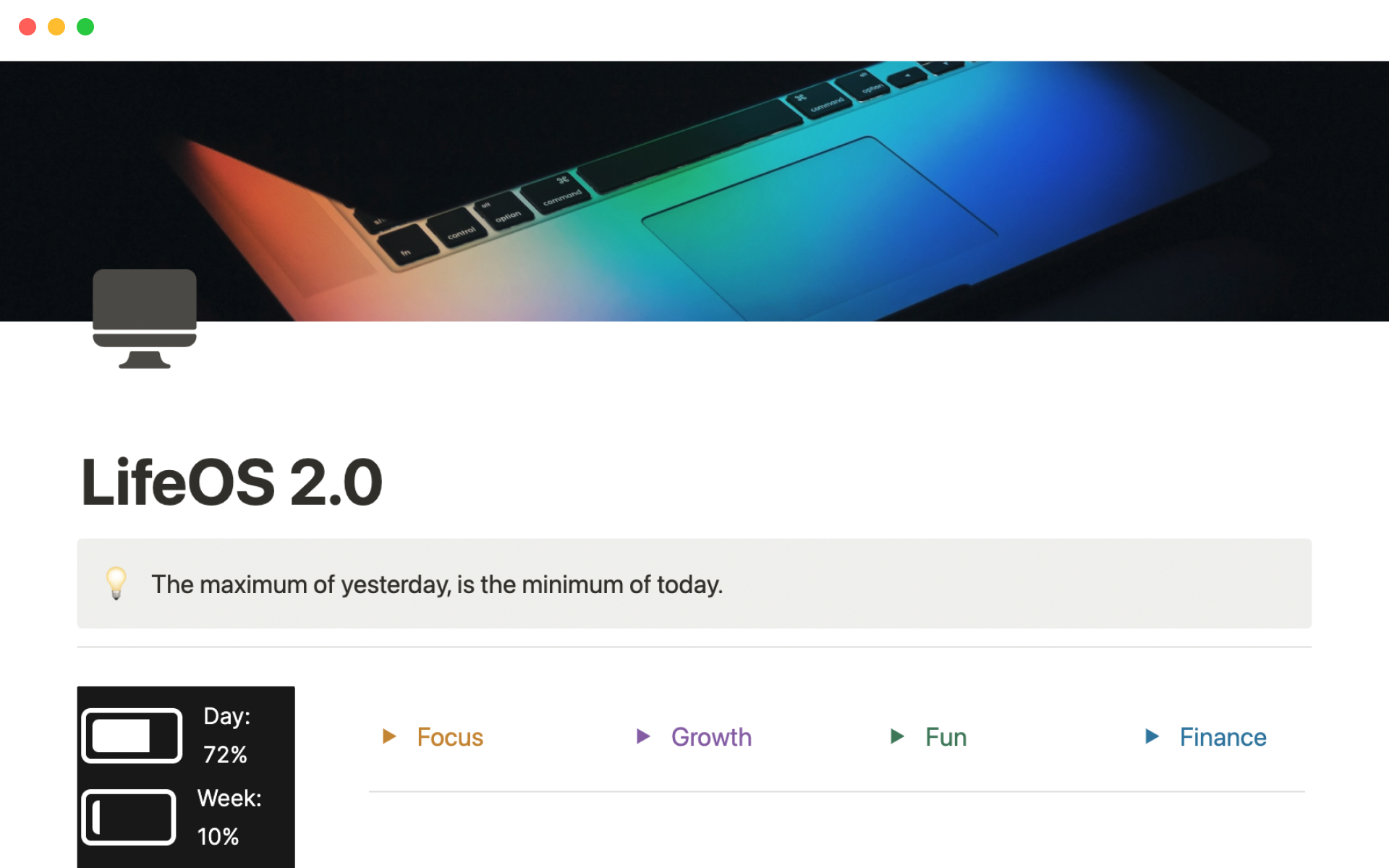The width and height of the screenshot is (1389, 868).
Task: Click the Growth heading text
Action: click(711, 737)
